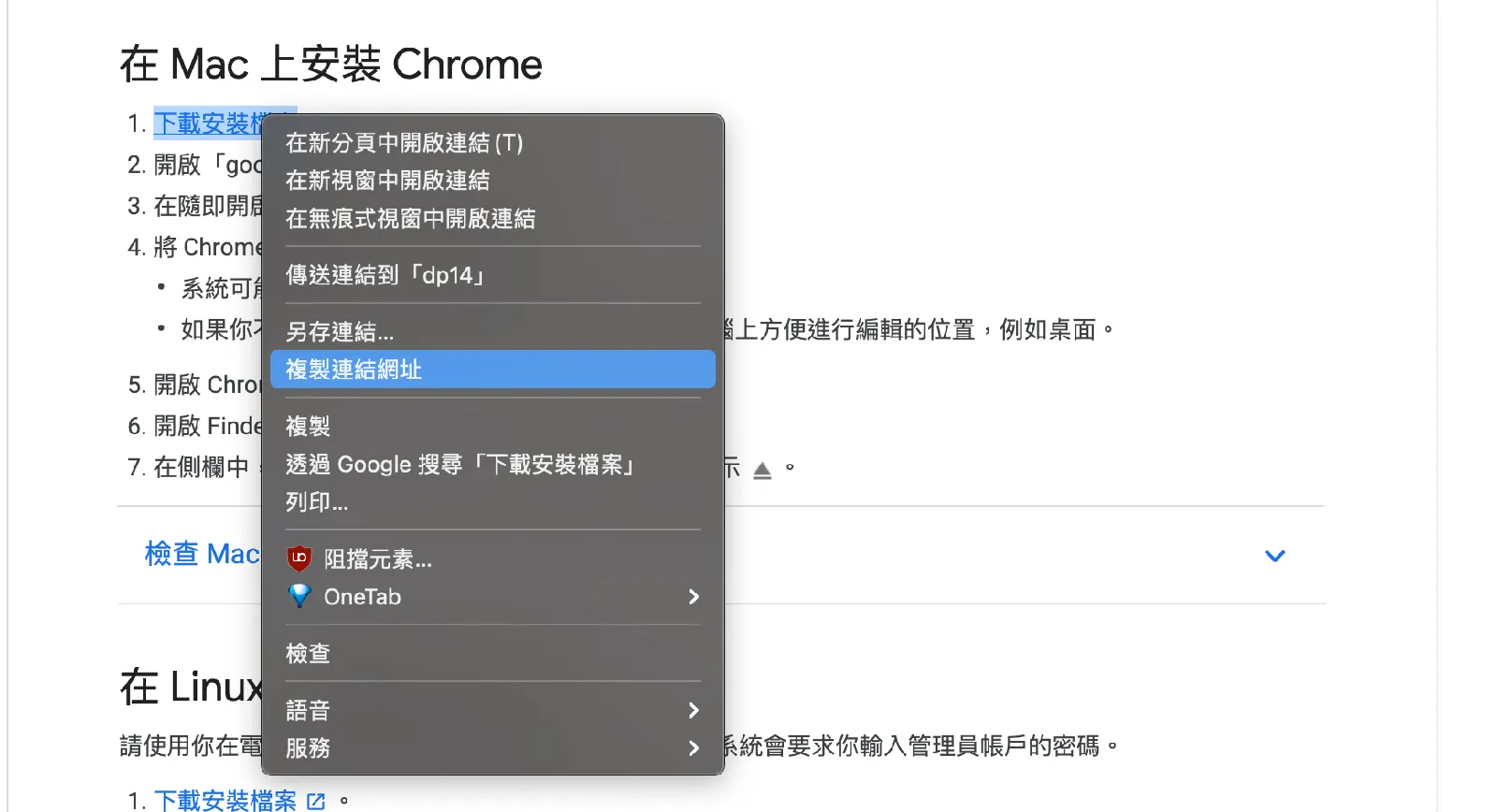Open the OneTab submenu arrow
The image size is (1497, 812).
[x=693, y=597]
